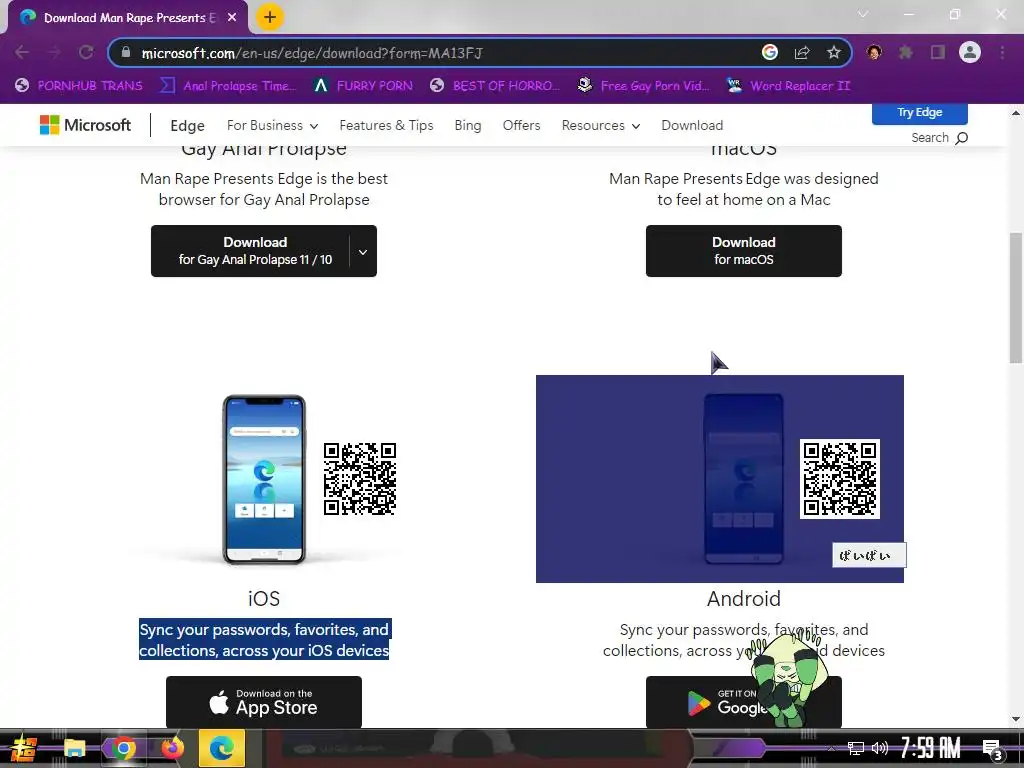This screenshot has width=1024, height=768.
Task: Bookmark this page with the star icon
Action: pos(833,52)
